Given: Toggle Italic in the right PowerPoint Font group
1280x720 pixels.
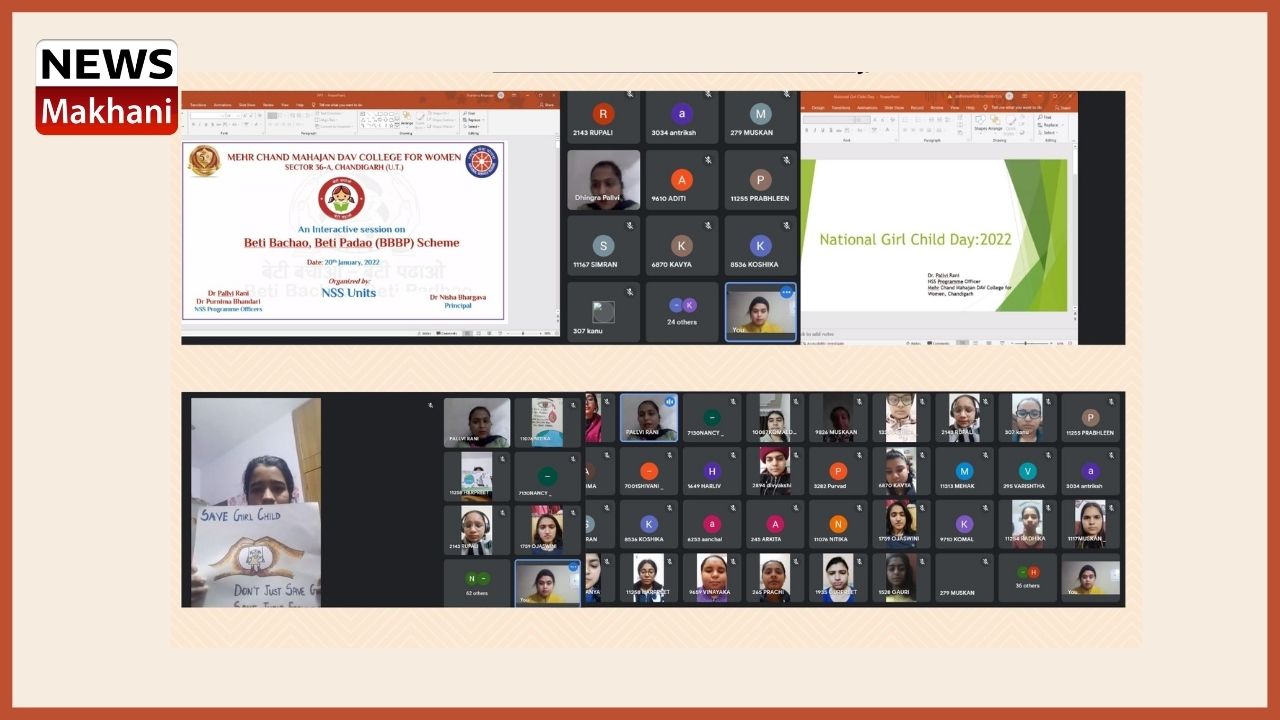Looking at the screenshot, I should 814,130.
